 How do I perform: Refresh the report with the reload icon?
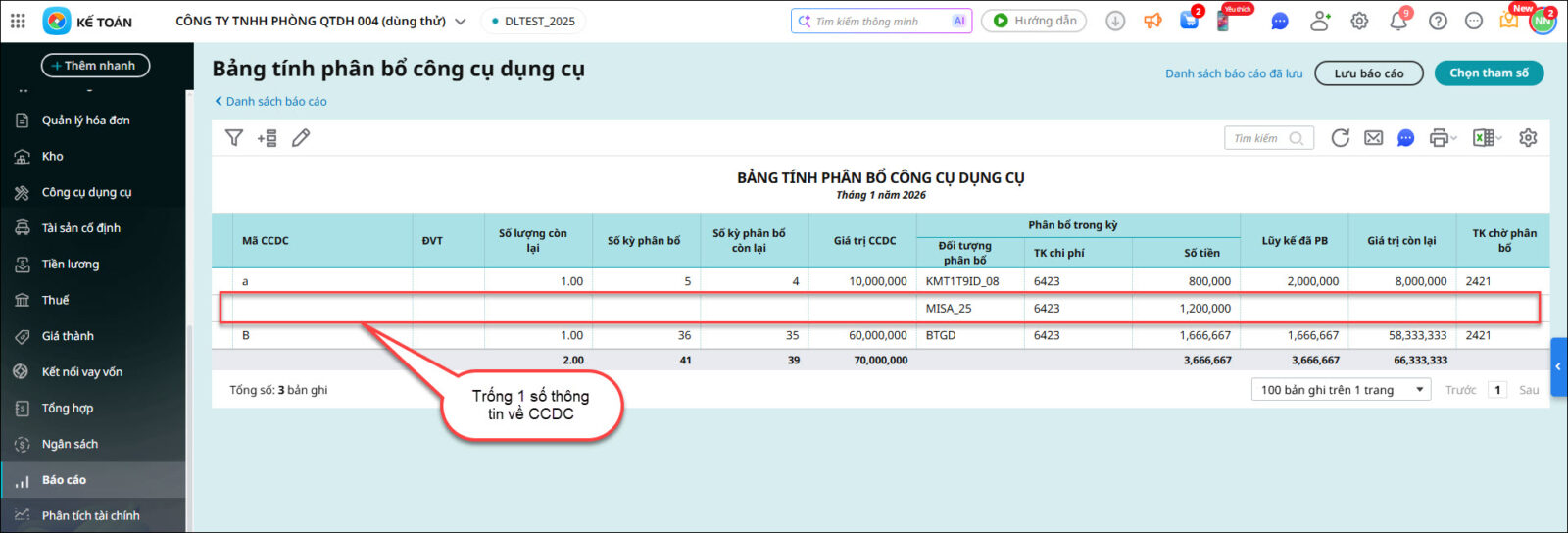click(1340, 138)
